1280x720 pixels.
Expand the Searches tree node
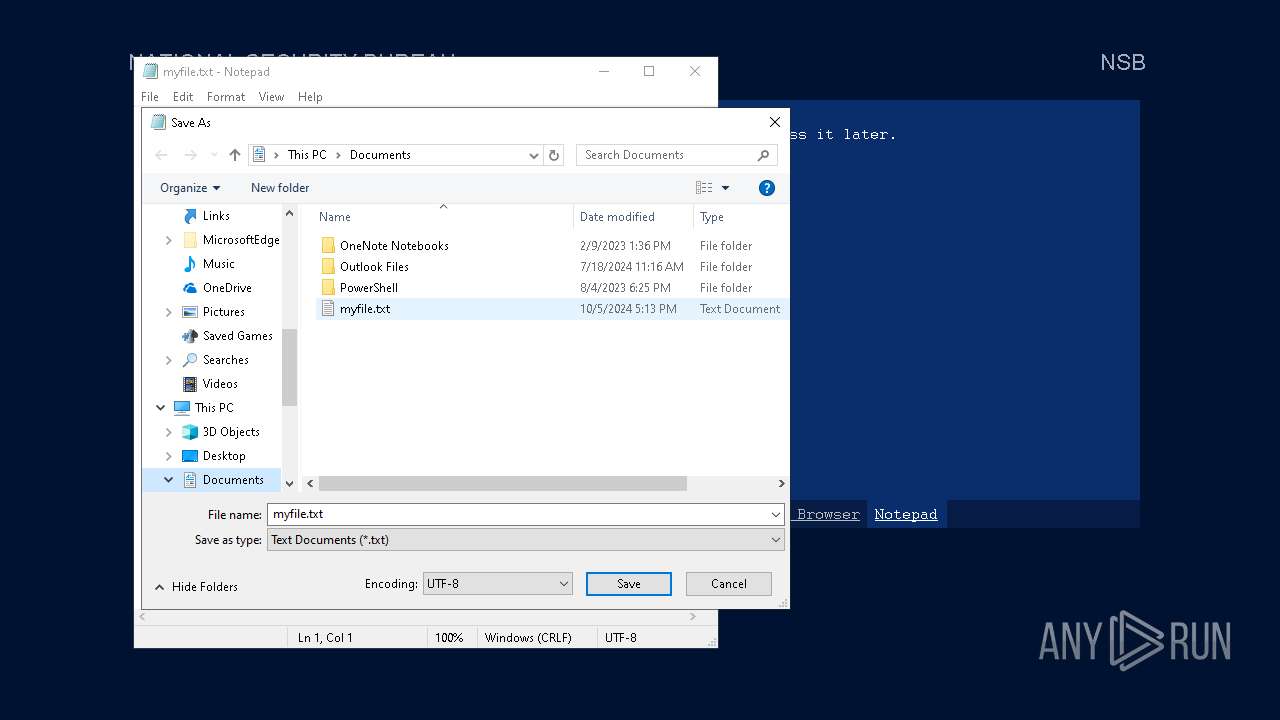tap(168, 360)
